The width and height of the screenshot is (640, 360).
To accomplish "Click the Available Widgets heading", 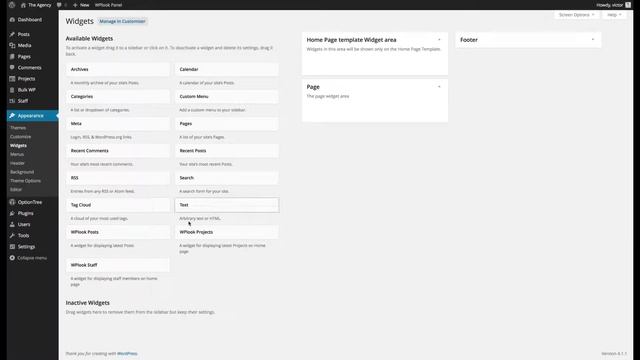I will click(x=89, y=38).
